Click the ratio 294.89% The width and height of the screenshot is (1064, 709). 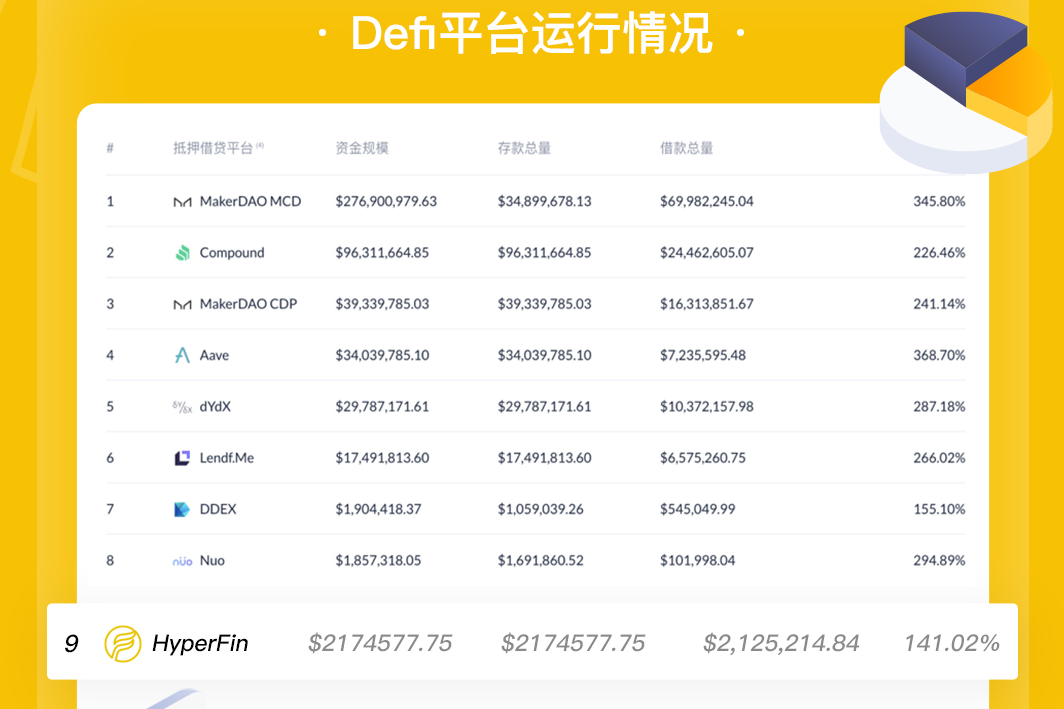pos(939,560)
